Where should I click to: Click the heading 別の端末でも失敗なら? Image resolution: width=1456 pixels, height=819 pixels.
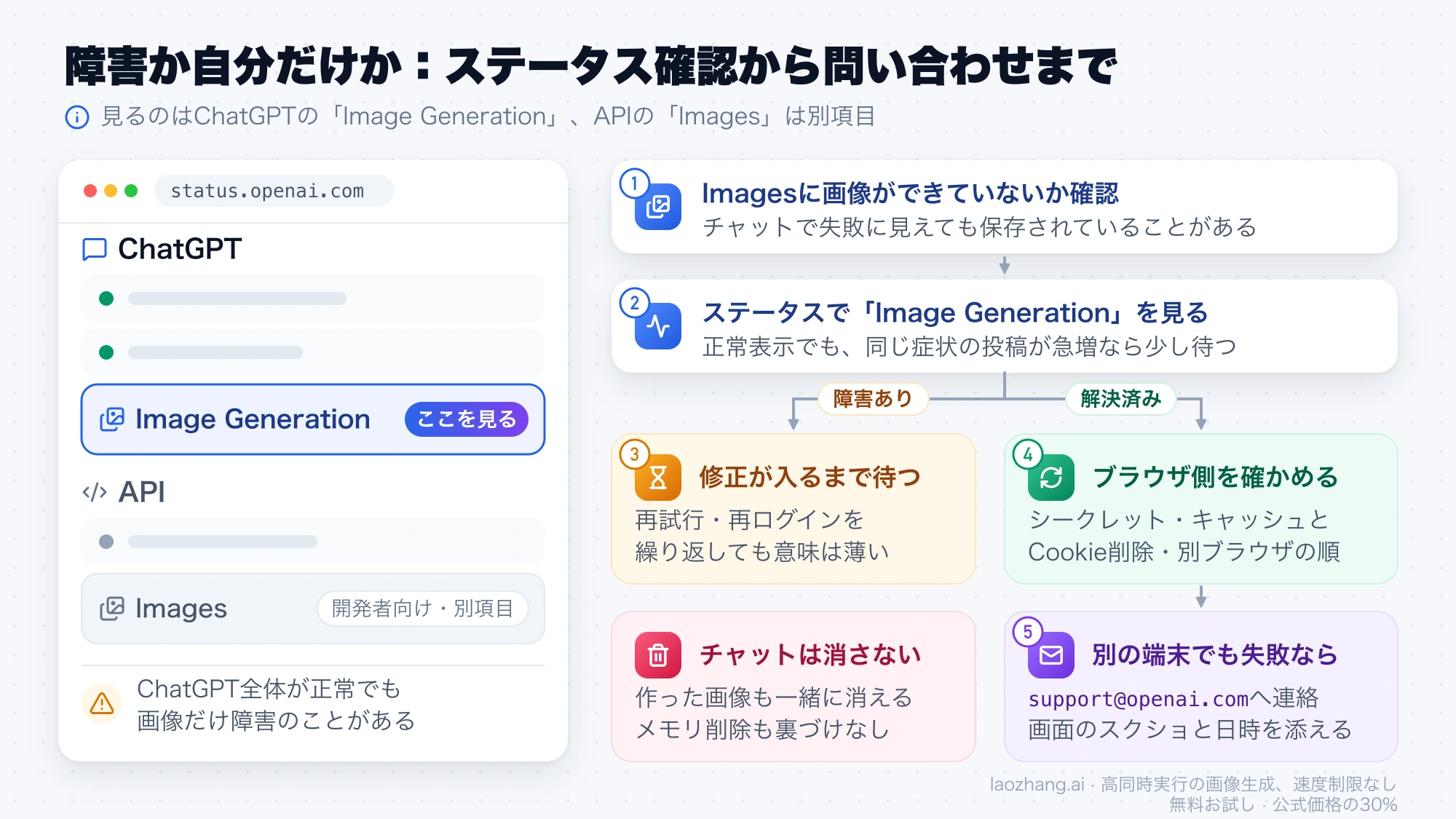(1215, 655)
